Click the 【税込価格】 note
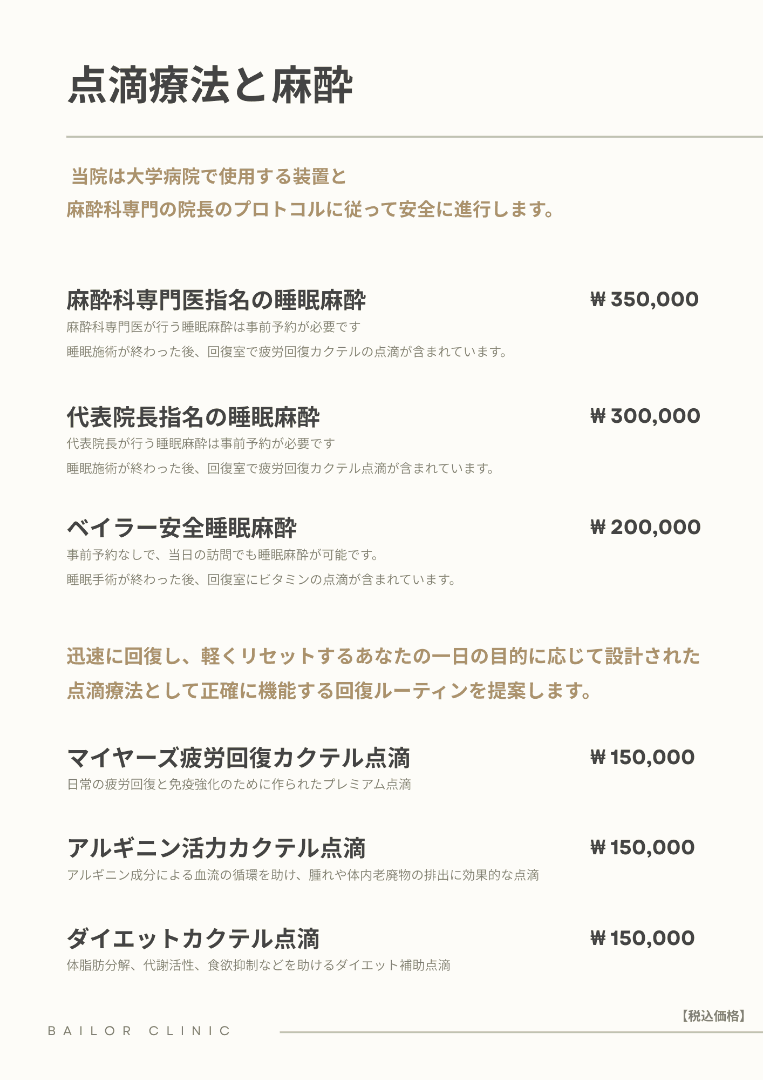The image size is (763, 1080). tap(713, 1016)
